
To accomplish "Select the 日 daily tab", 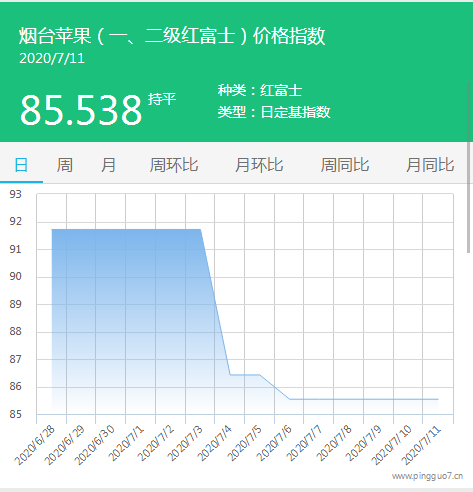I will [x=21, y=165].
